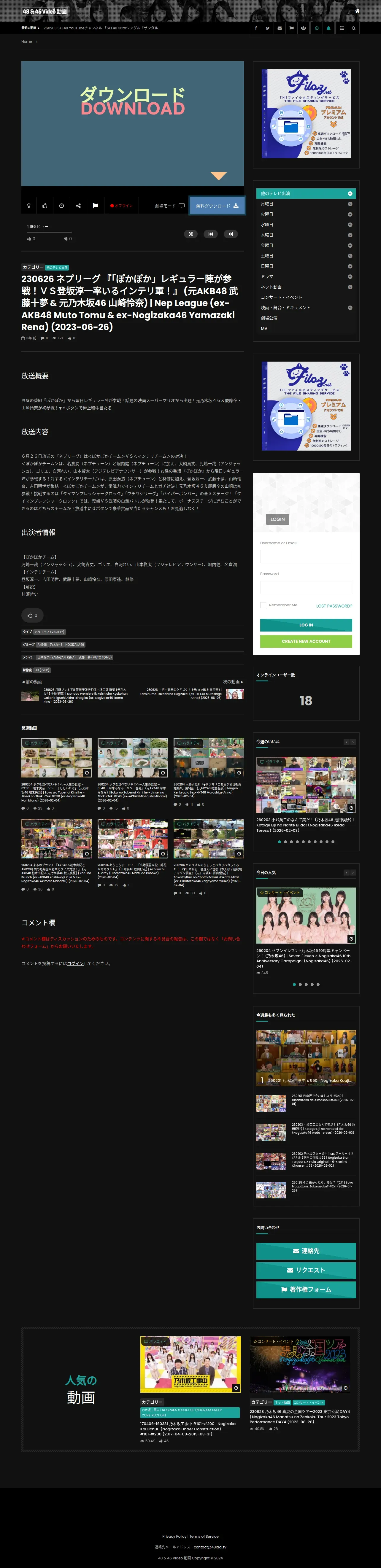Click 無料ダウンロード download button
Screen dimensions: 381x1568
tap(217, 206)
